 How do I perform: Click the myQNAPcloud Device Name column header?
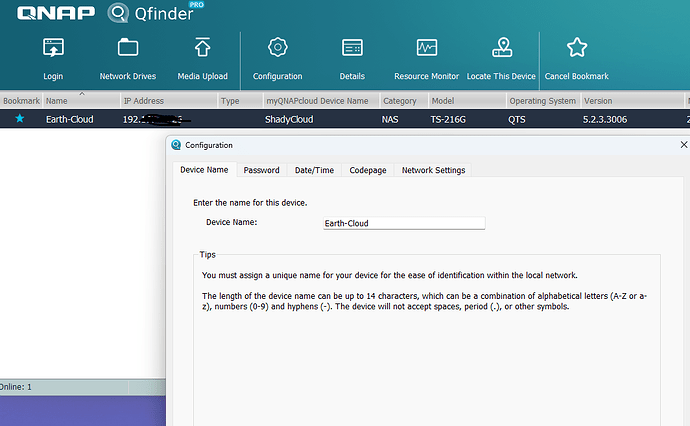(321, 101)
